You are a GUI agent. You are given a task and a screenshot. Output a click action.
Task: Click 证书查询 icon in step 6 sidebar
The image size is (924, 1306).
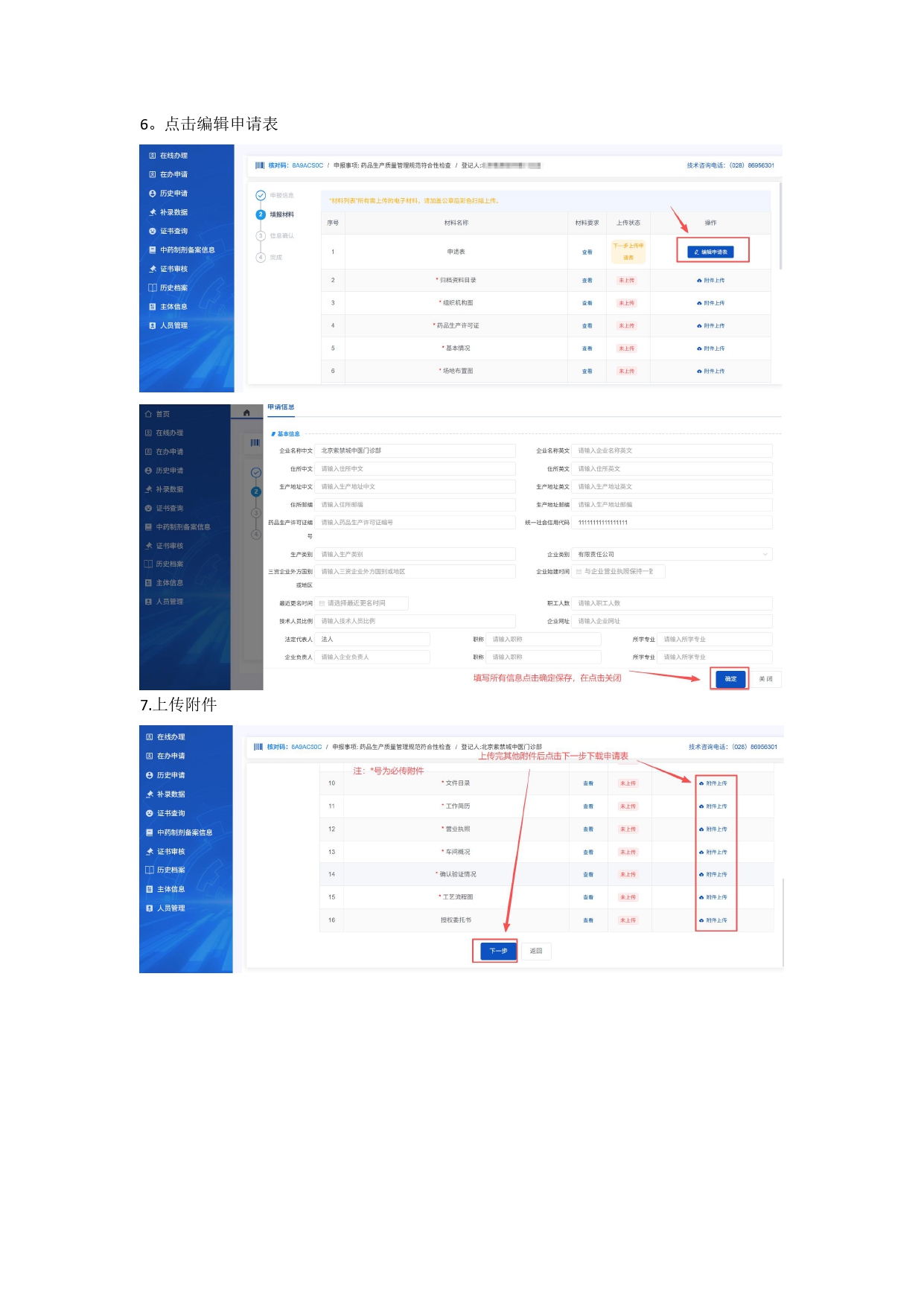(153, 232)
